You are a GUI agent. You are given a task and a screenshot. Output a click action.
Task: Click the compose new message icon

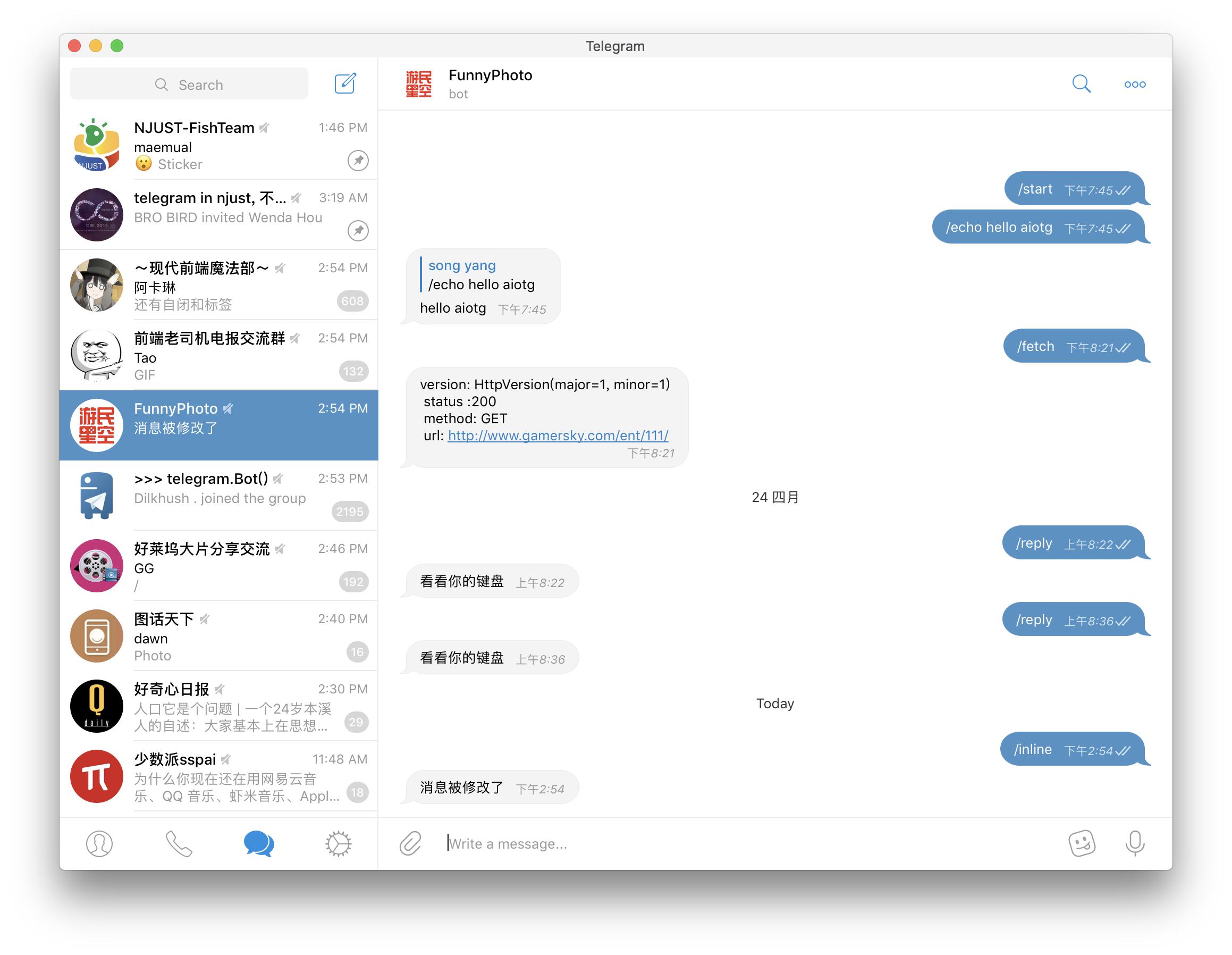click(x=347, y=84)
